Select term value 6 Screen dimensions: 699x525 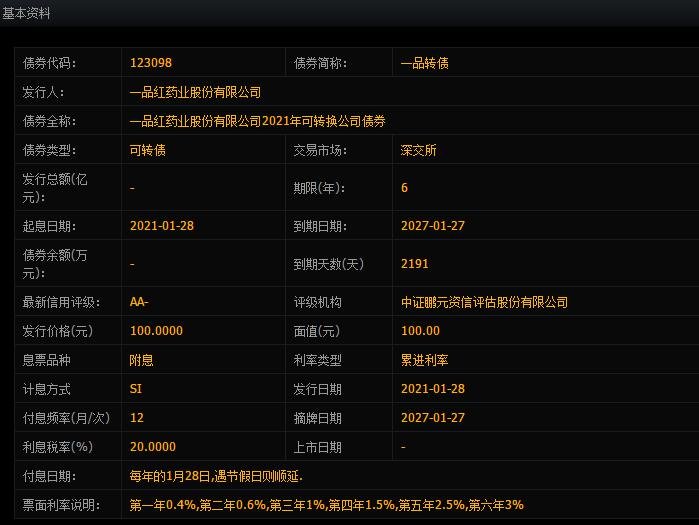[x=404, y=188]
